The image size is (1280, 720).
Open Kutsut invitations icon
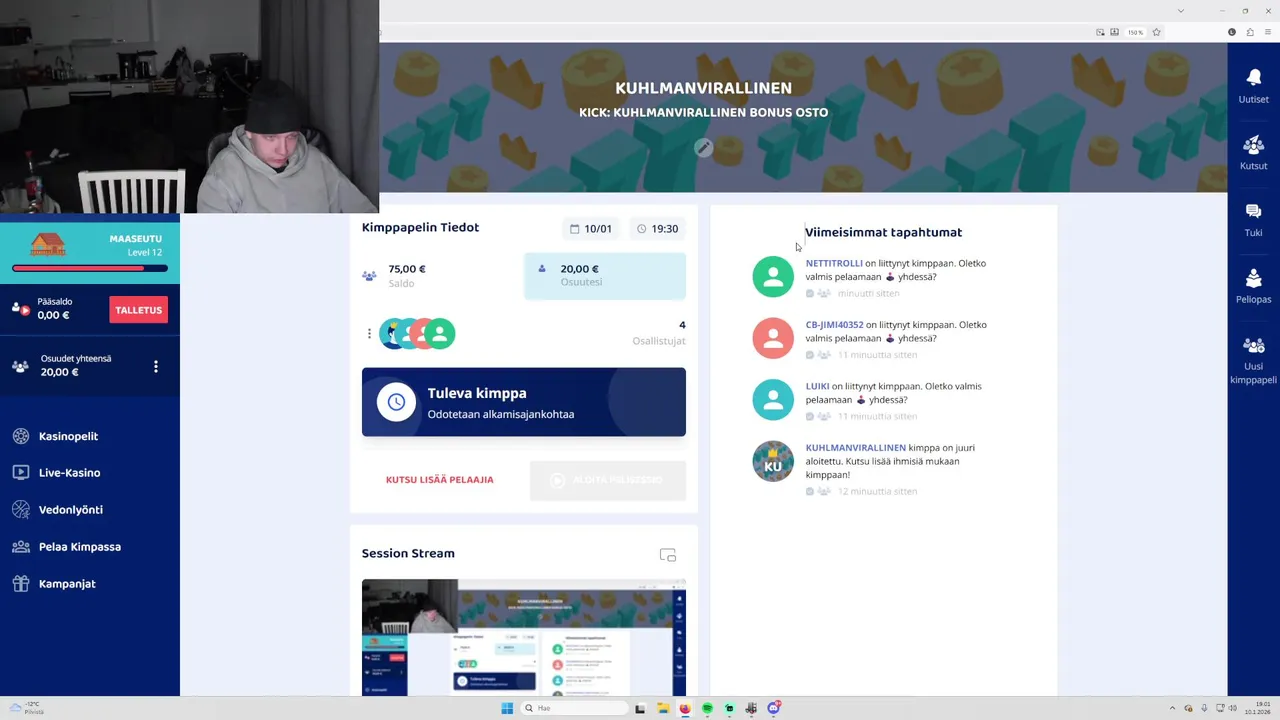1253,145
